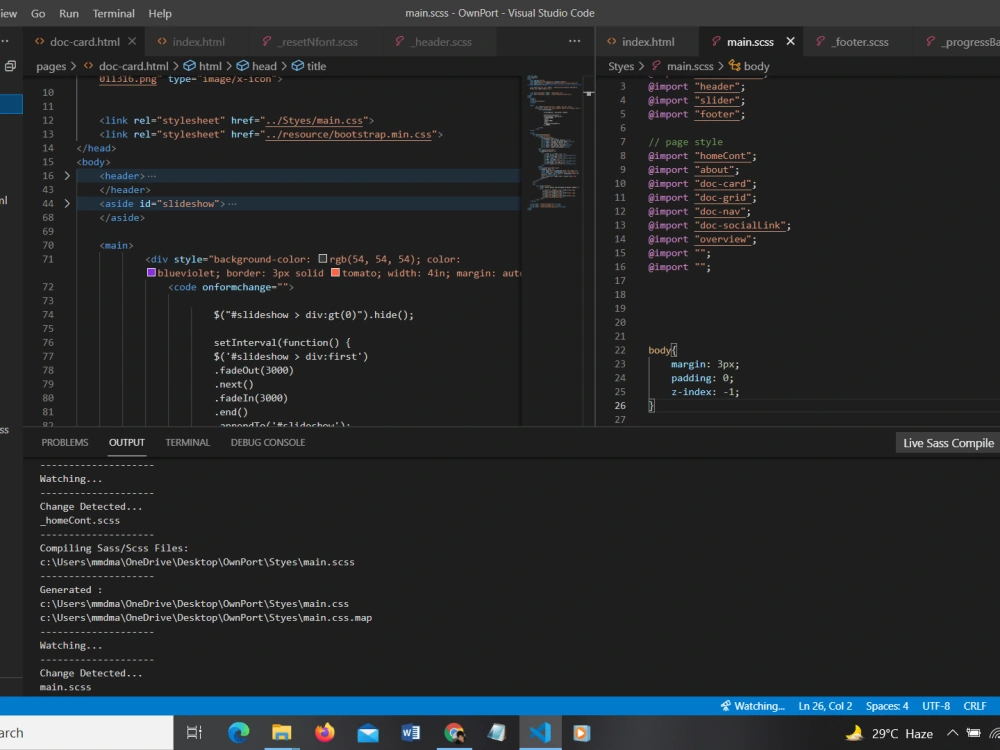1000x750 pixels.
Task: Open the Go menu
Action: tap(38, 13)
